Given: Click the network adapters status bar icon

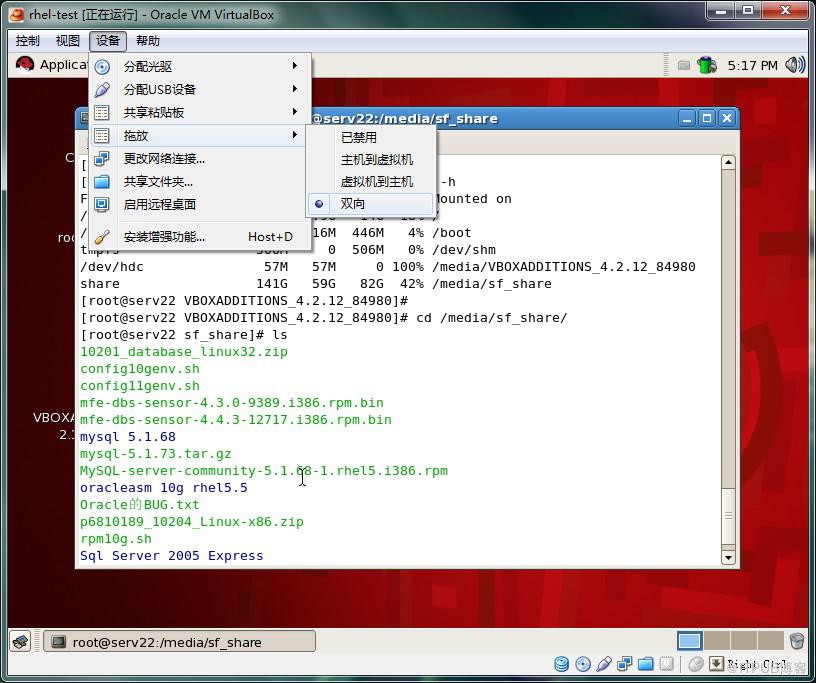Looking at the screenshot, I should pyautogui.click(x=624, y=664).
